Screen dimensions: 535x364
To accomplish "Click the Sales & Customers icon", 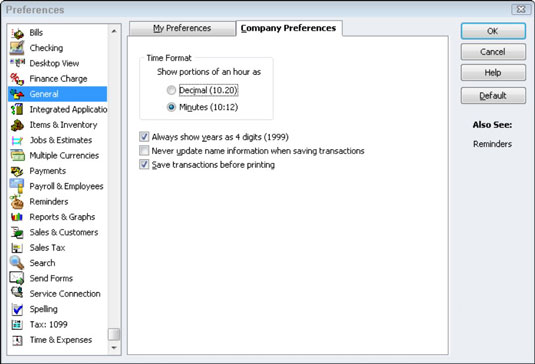I will pyautogui.click(x=17, y=232).
